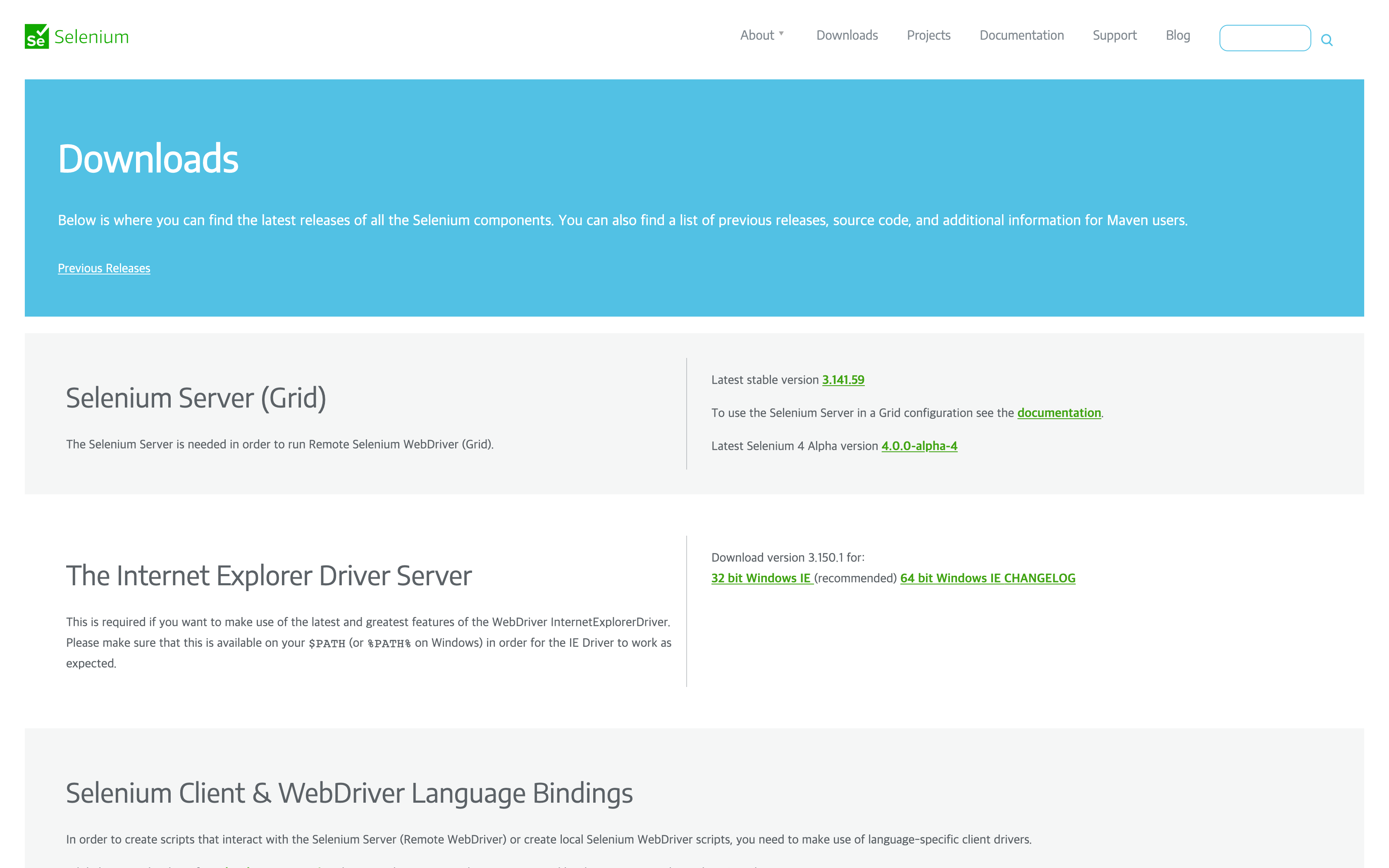Download stable version 3.141.59
Image resolution: width=1389 pixels, height=868 pixels.
pyautogui.click(x=842, y=379)
